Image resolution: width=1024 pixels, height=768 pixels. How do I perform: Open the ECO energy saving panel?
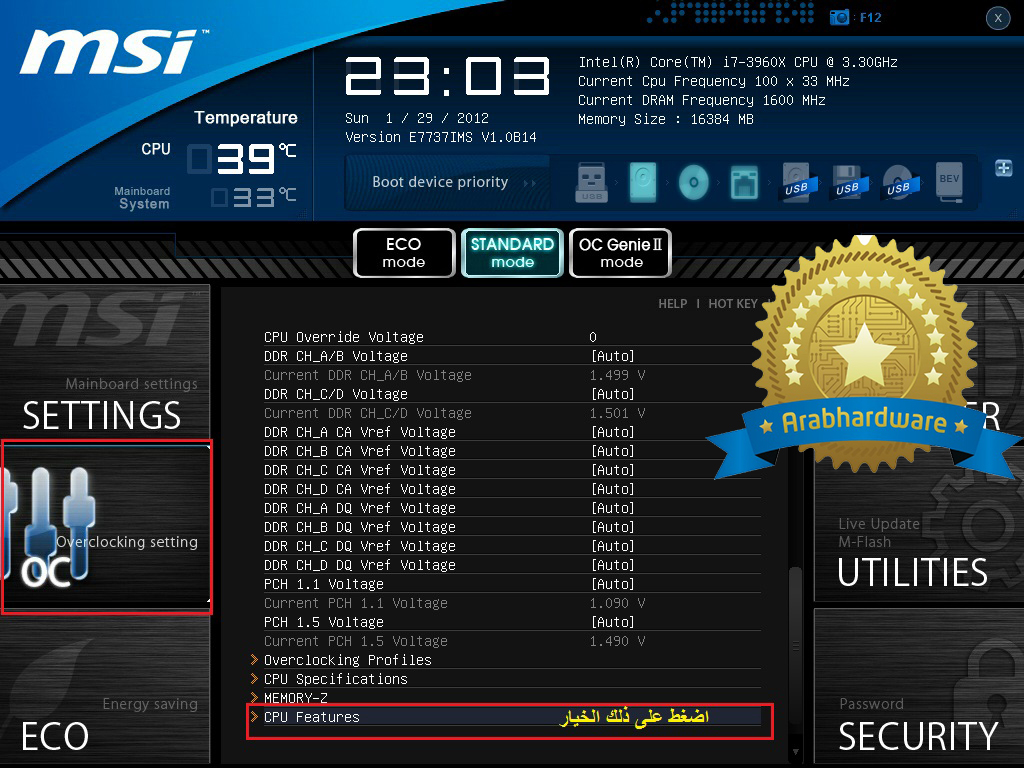[x=105, y=691]
